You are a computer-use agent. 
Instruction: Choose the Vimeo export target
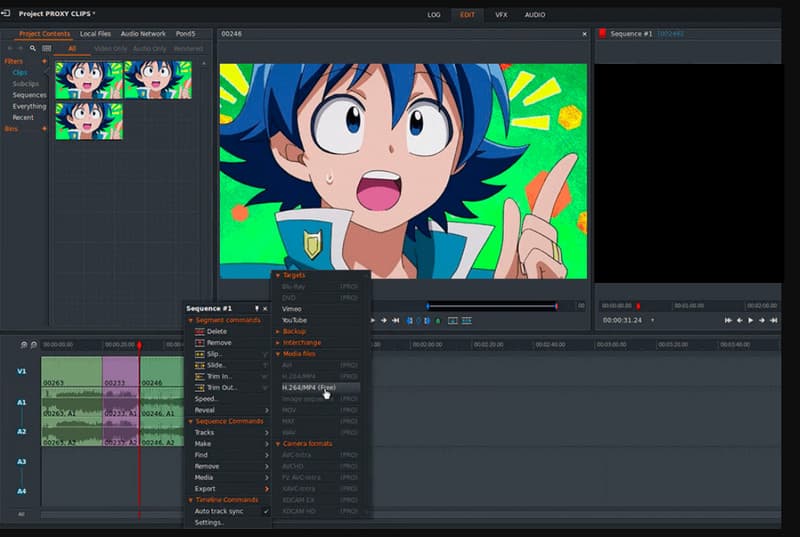click(x=292, y=309)
